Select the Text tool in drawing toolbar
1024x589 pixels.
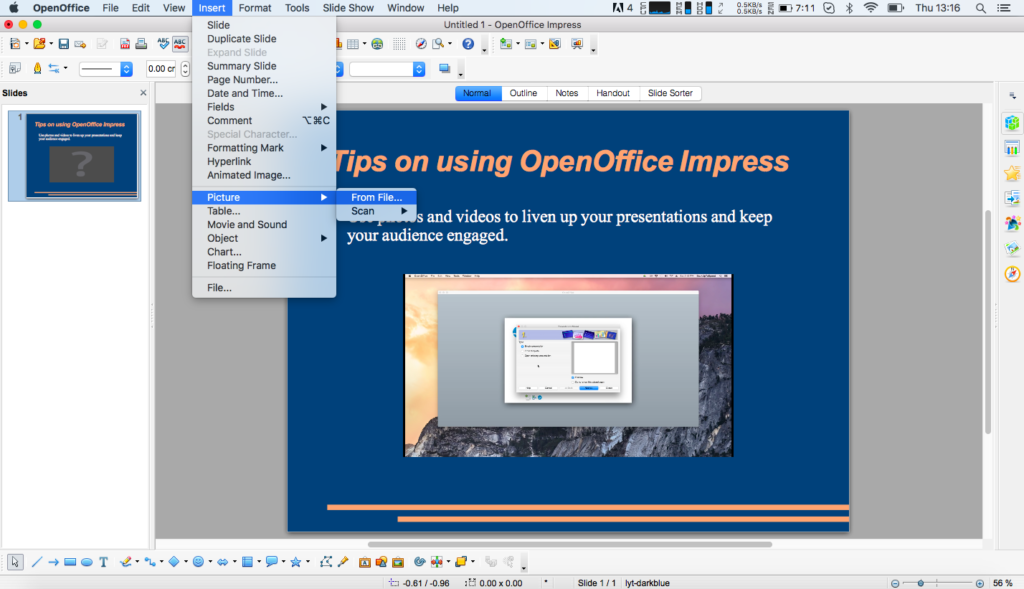(x=103, y=562)
